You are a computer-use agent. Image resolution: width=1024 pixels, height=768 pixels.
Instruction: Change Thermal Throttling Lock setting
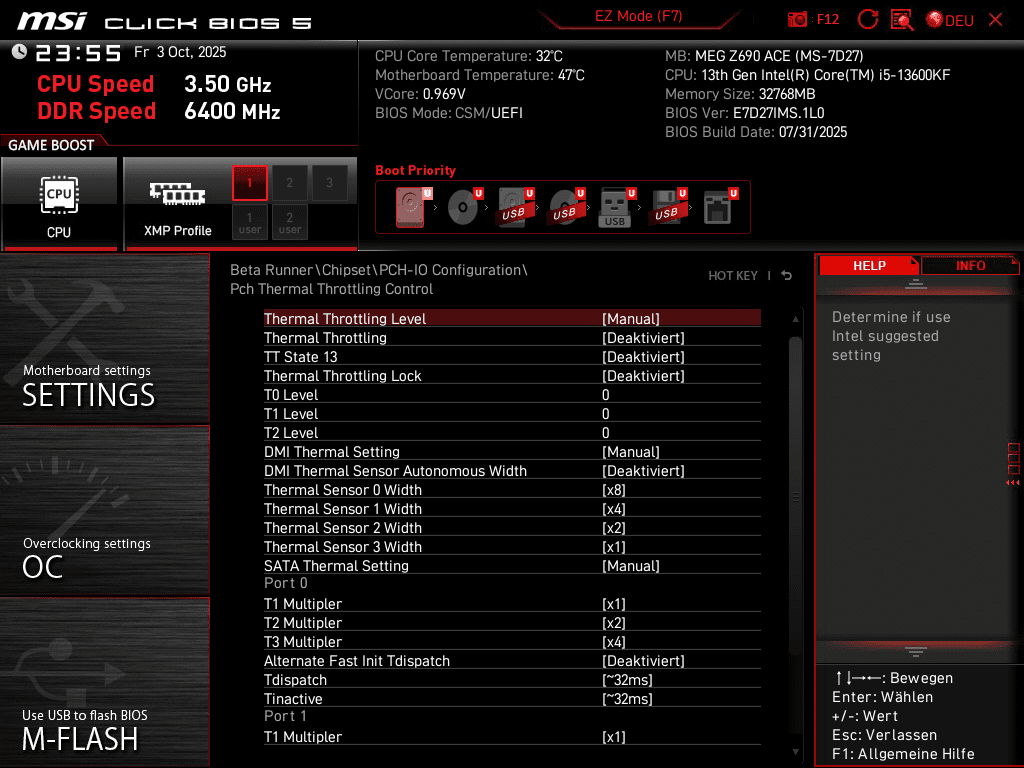point(512,376)
